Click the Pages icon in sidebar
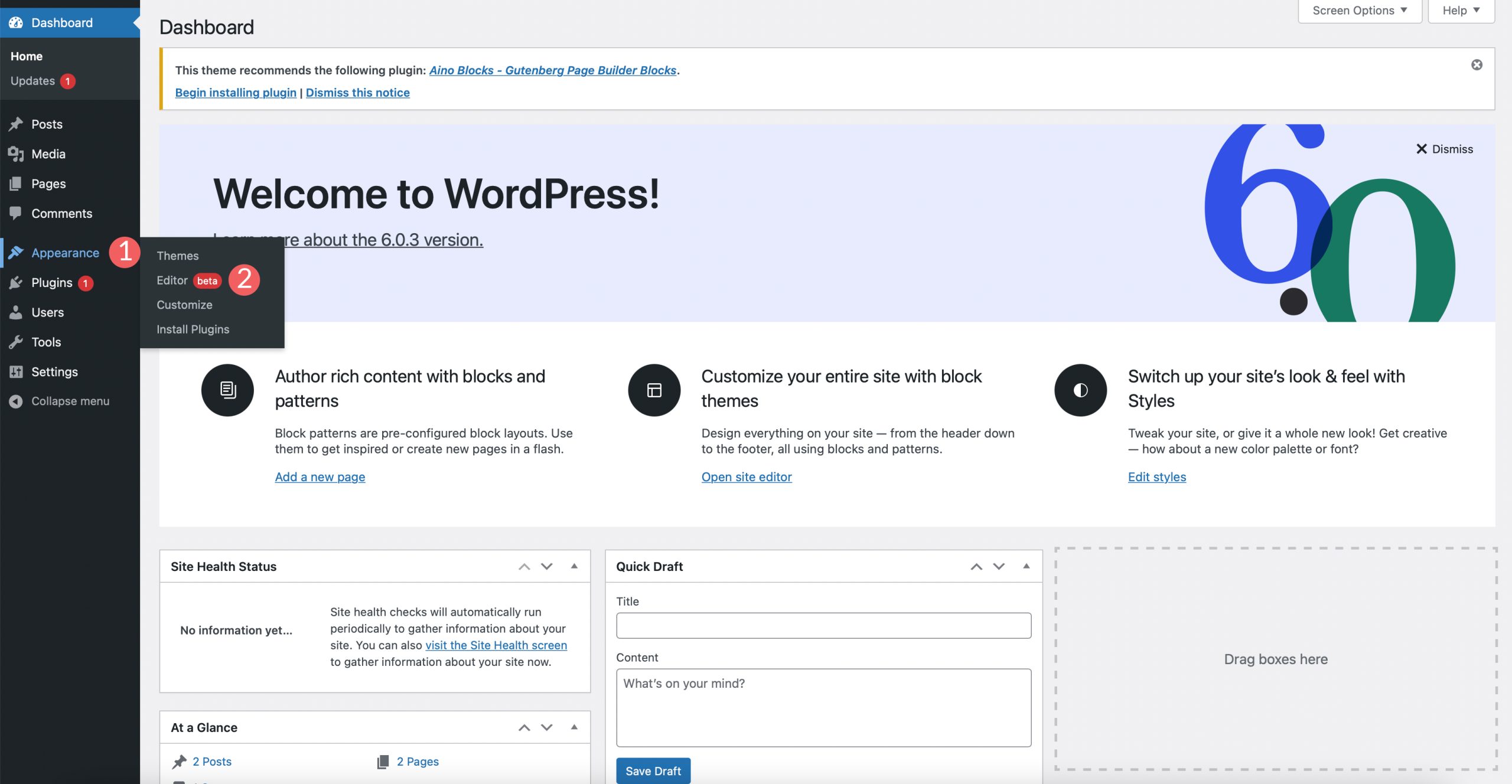Viewport: 1512px width, 784px height. click(x=15, y=184)
